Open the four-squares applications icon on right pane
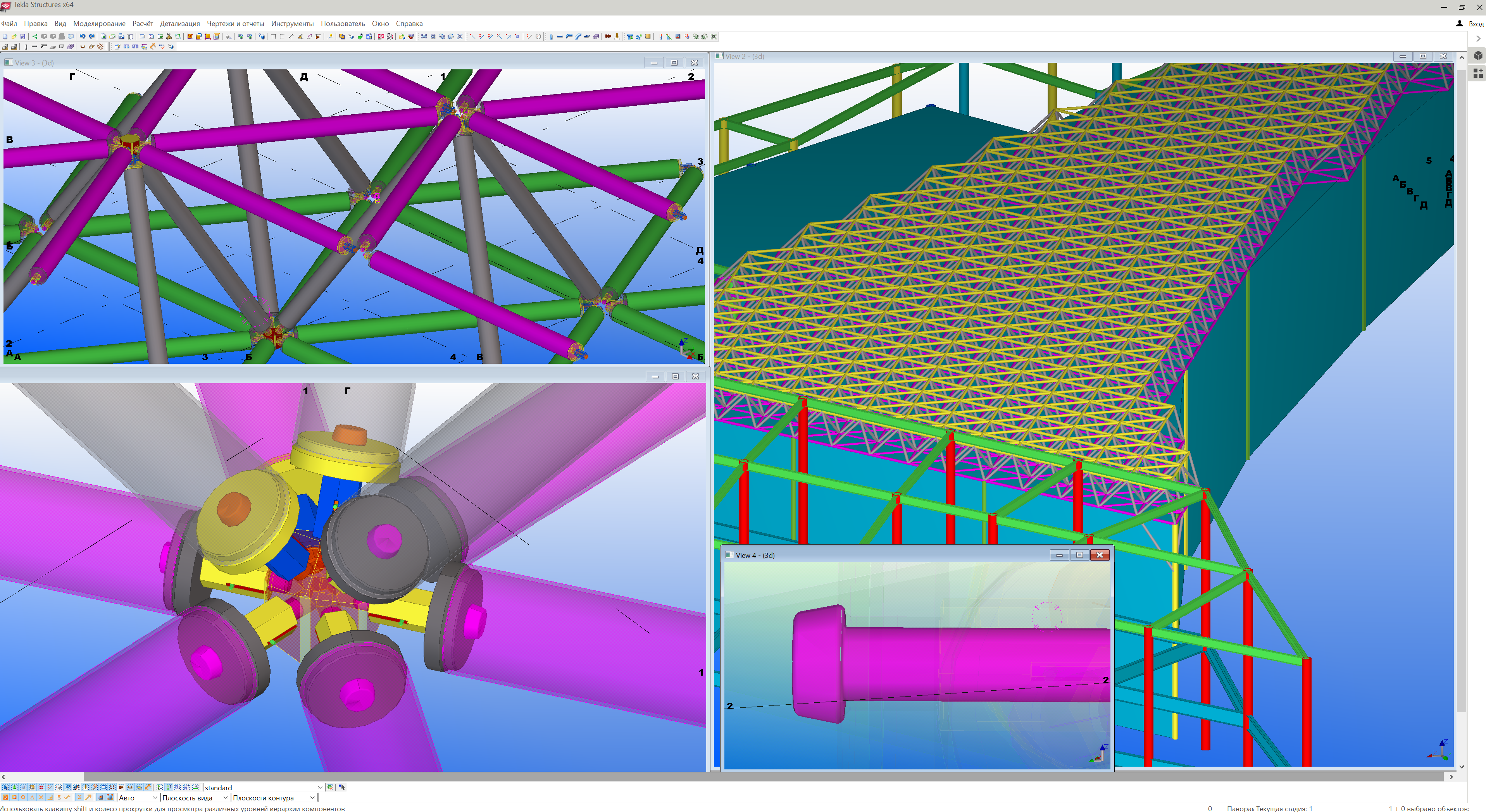The image size is (1486, 812). pos(1477,73)
